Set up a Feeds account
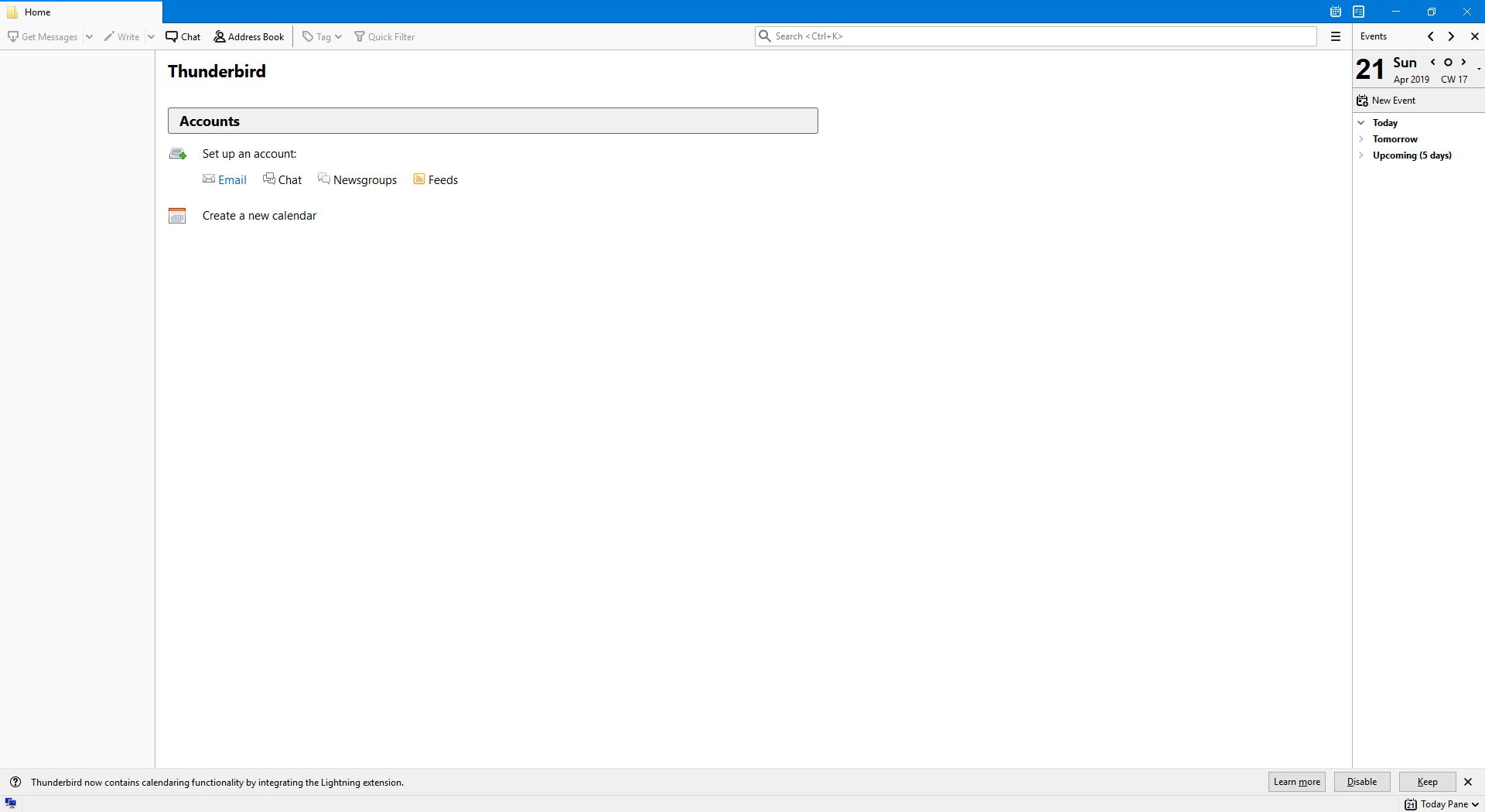The image size is (1485, 812). coord(435,179)
